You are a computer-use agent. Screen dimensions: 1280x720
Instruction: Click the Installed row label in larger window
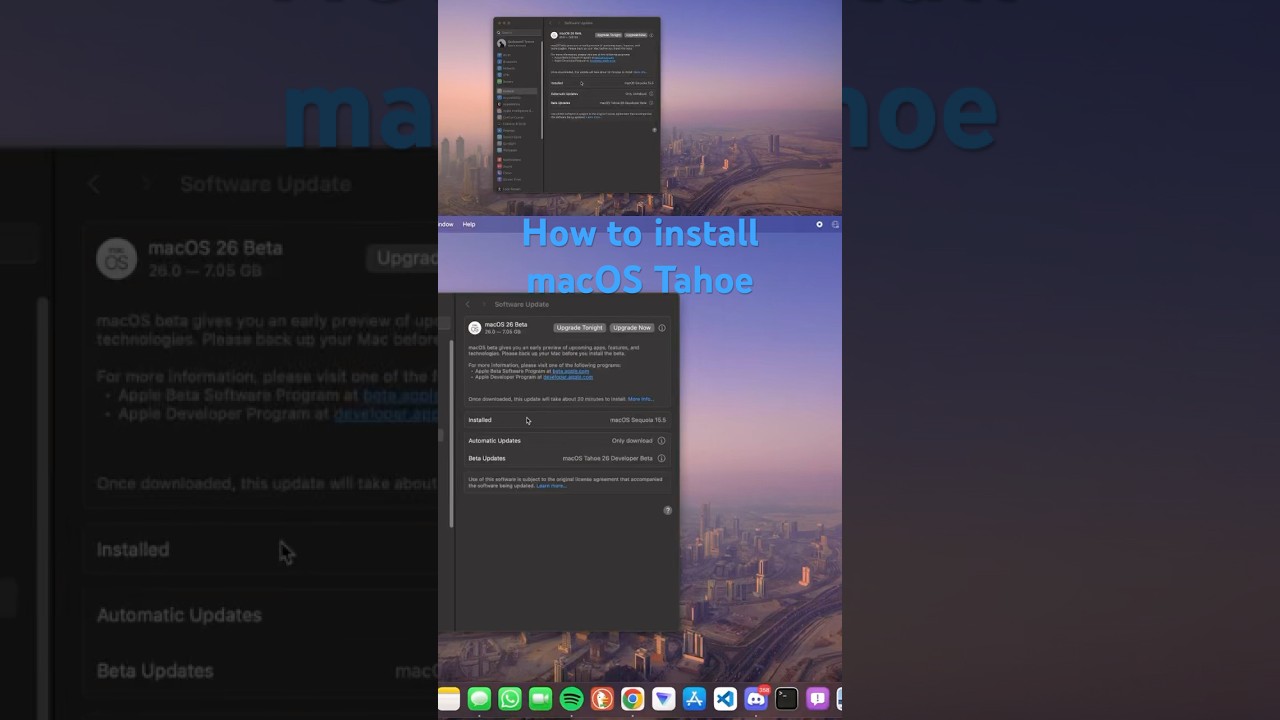480,420
